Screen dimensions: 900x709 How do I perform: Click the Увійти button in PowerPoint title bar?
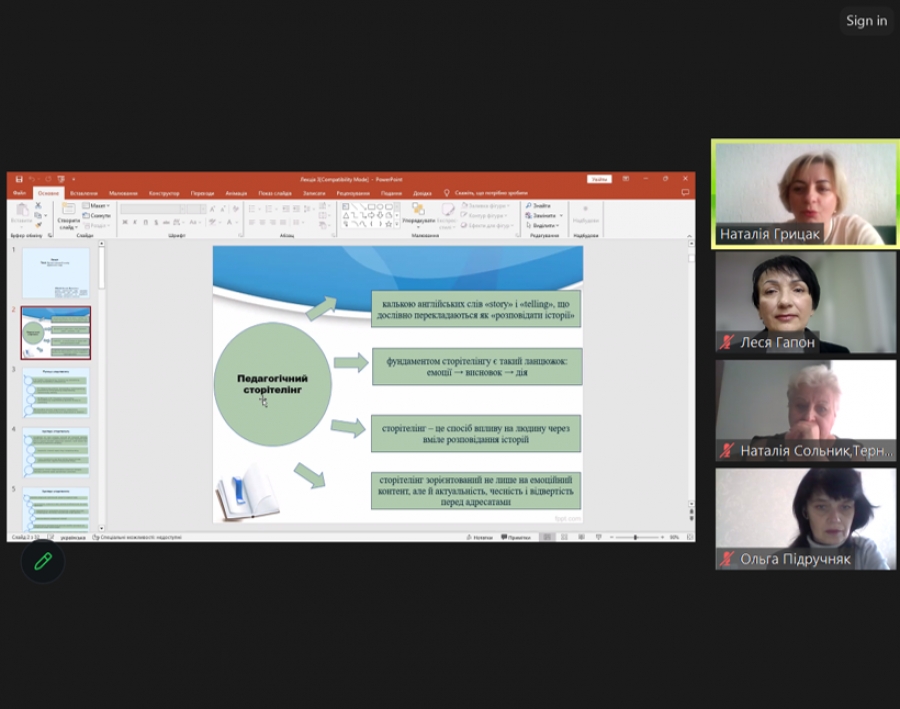(x=599, y=179)
